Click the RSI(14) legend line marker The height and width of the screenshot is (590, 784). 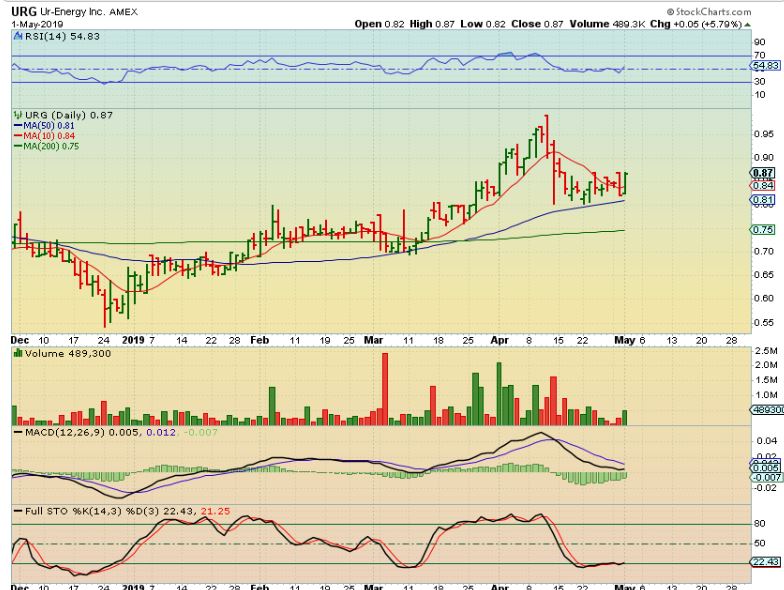17,35
